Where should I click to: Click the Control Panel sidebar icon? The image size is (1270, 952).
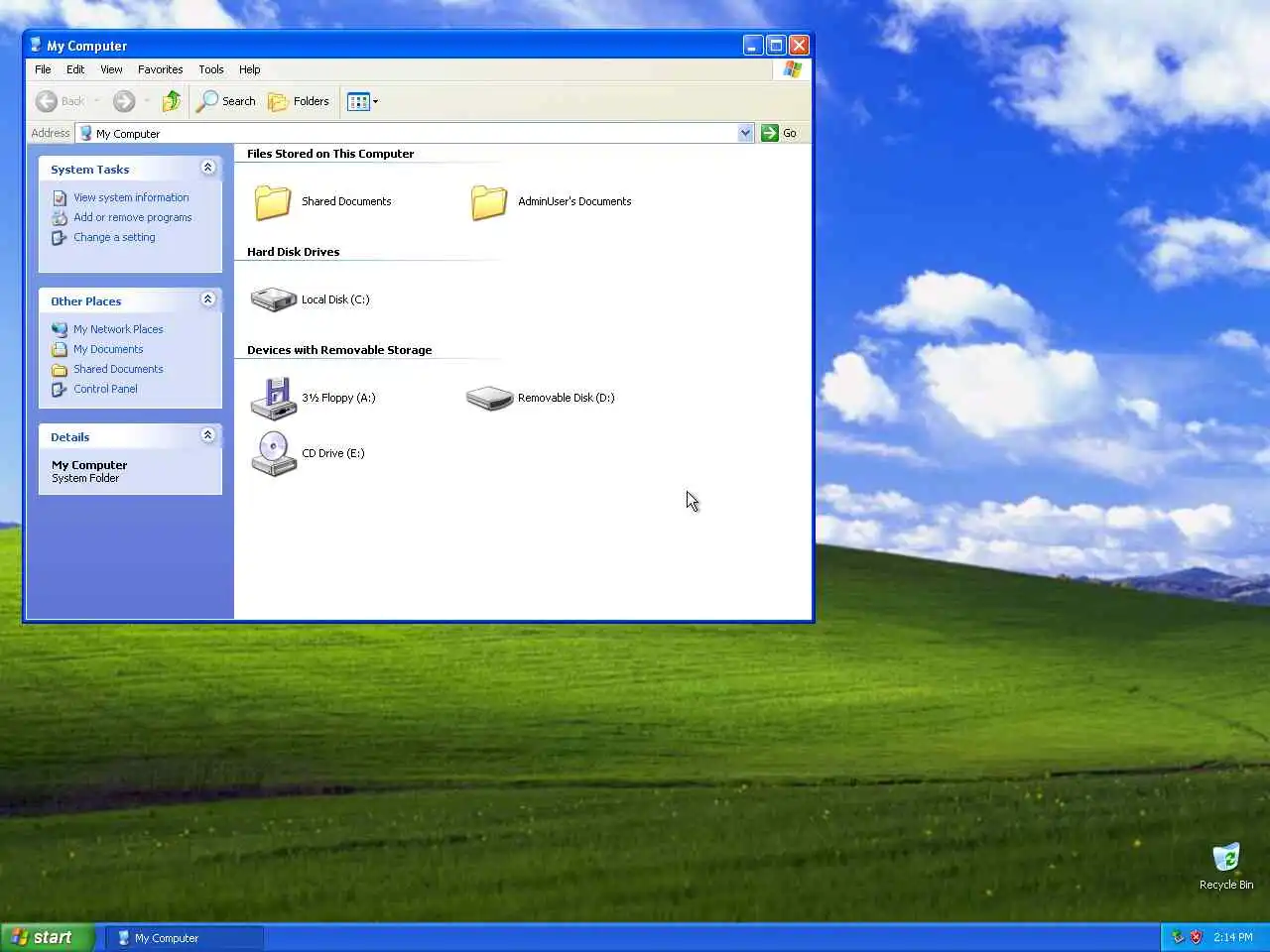[60, 389]
